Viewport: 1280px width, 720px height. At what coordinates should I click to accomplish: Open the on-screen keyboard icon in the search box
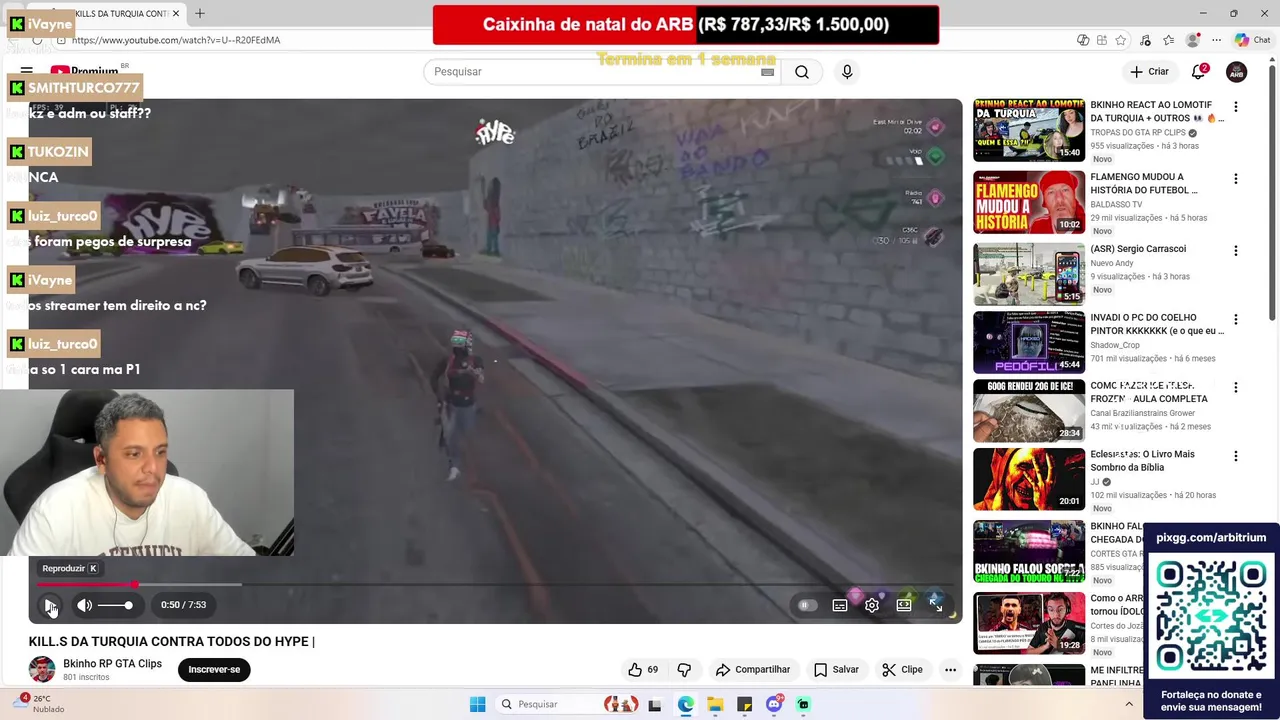[x=767, y=72]
